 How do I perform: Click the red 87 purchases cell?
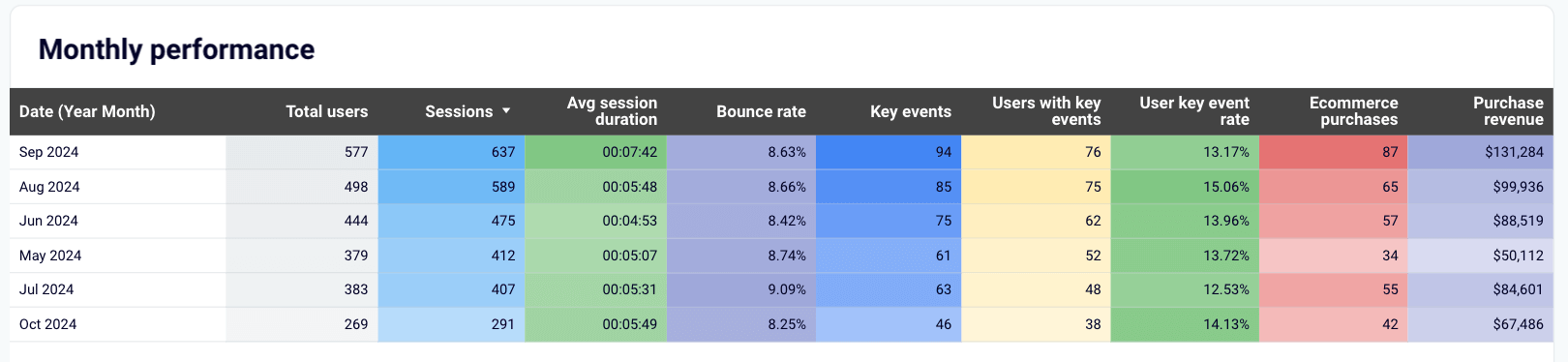tap(1333, 152)
